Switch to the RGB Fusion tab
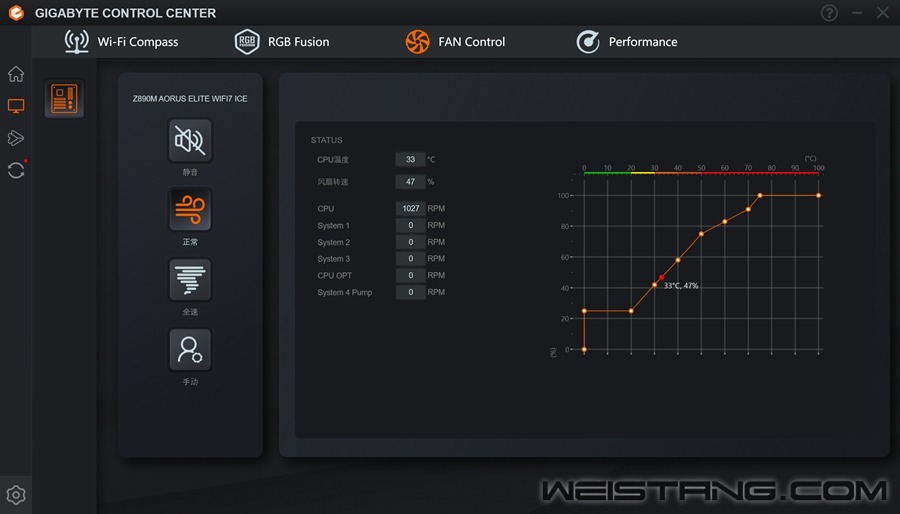Screen dimensions: 900x514 (x=282, y=42)
